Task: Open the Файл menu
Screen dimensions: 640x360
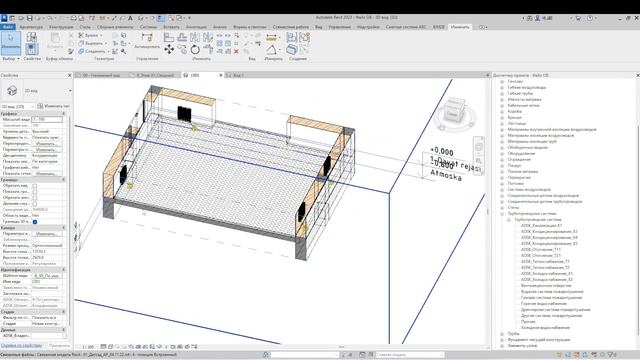Action: (x=8, y=27)
